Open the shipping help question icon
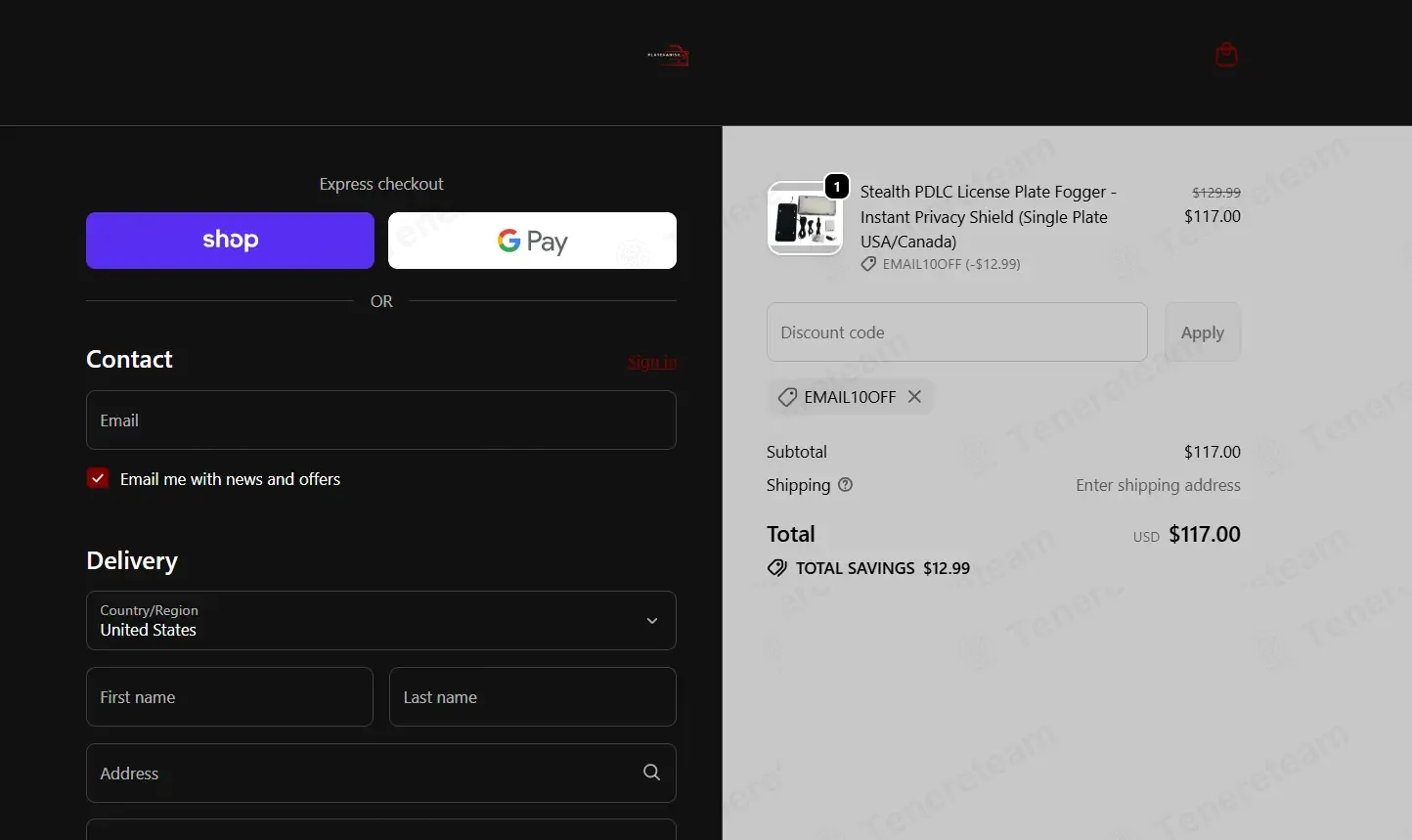The height and width of the screenshot is (840, 1412). tap(846, 484)
